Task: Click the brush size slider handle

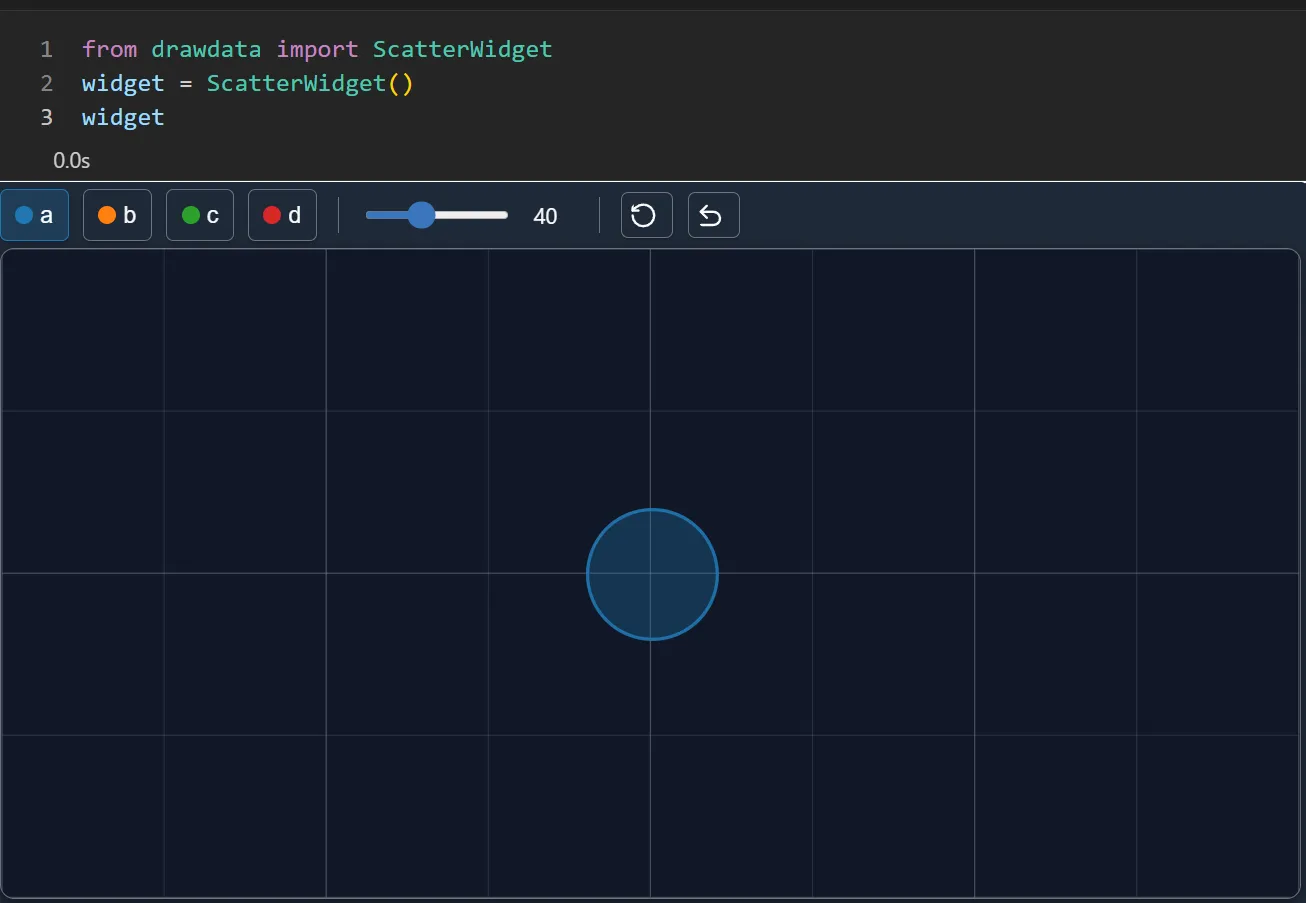Action: pyautogui.click(x=422, y=215)
